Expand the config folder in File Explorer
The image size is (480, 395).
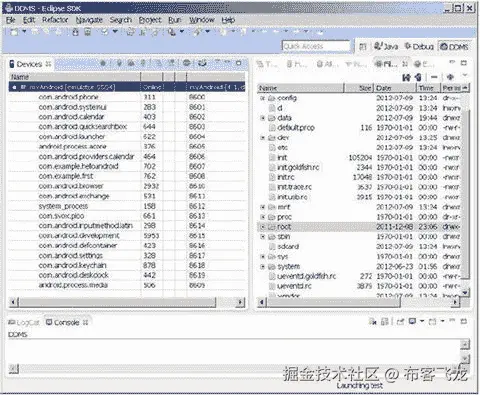coord(263,98)
